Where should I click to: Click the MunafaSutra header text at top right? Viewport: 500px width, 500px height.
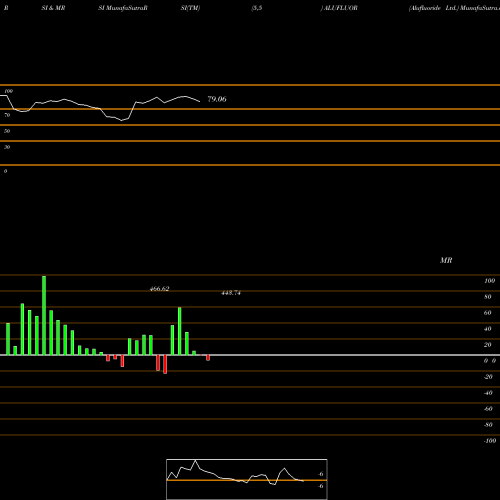coord(480,8)
